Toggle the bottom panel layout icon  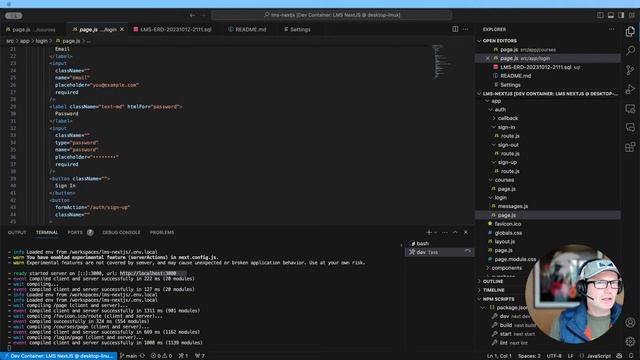coord(611,15)
